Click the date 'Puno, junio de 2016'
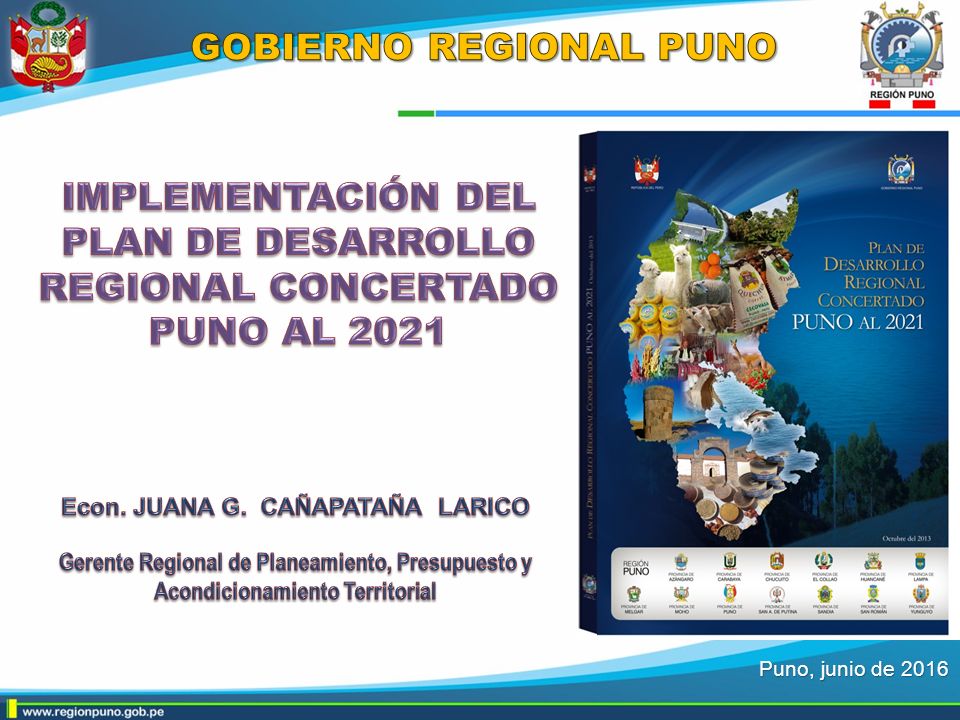Viewport: 960px width, 720px height. pyautogui.click(x=853, y=668)
